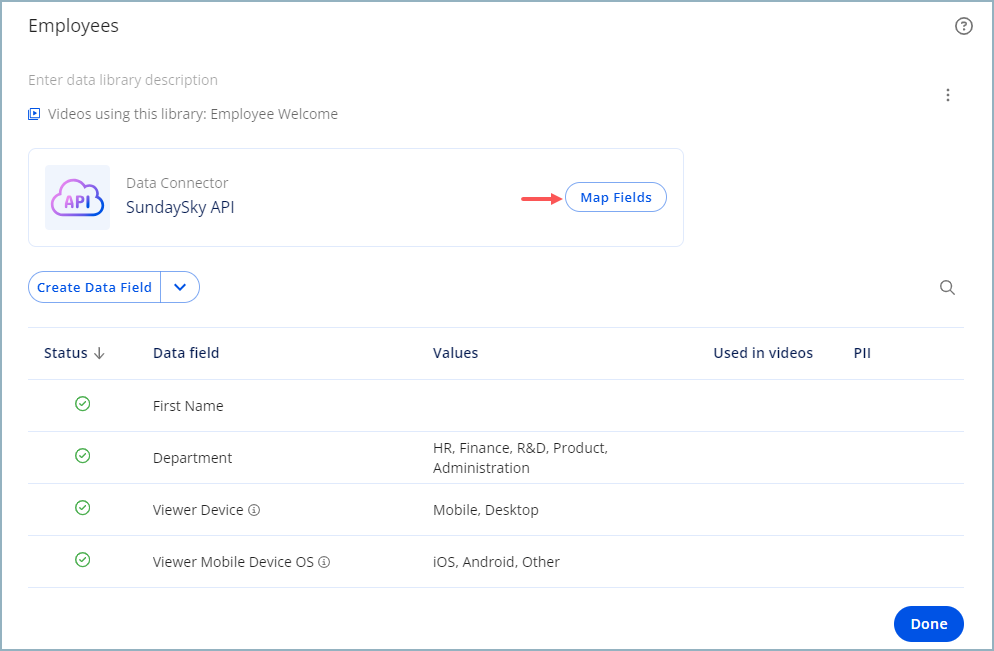Screen dimensions: 994x651
Task: Click the Department status checkmark
Action: coord(82,456)
